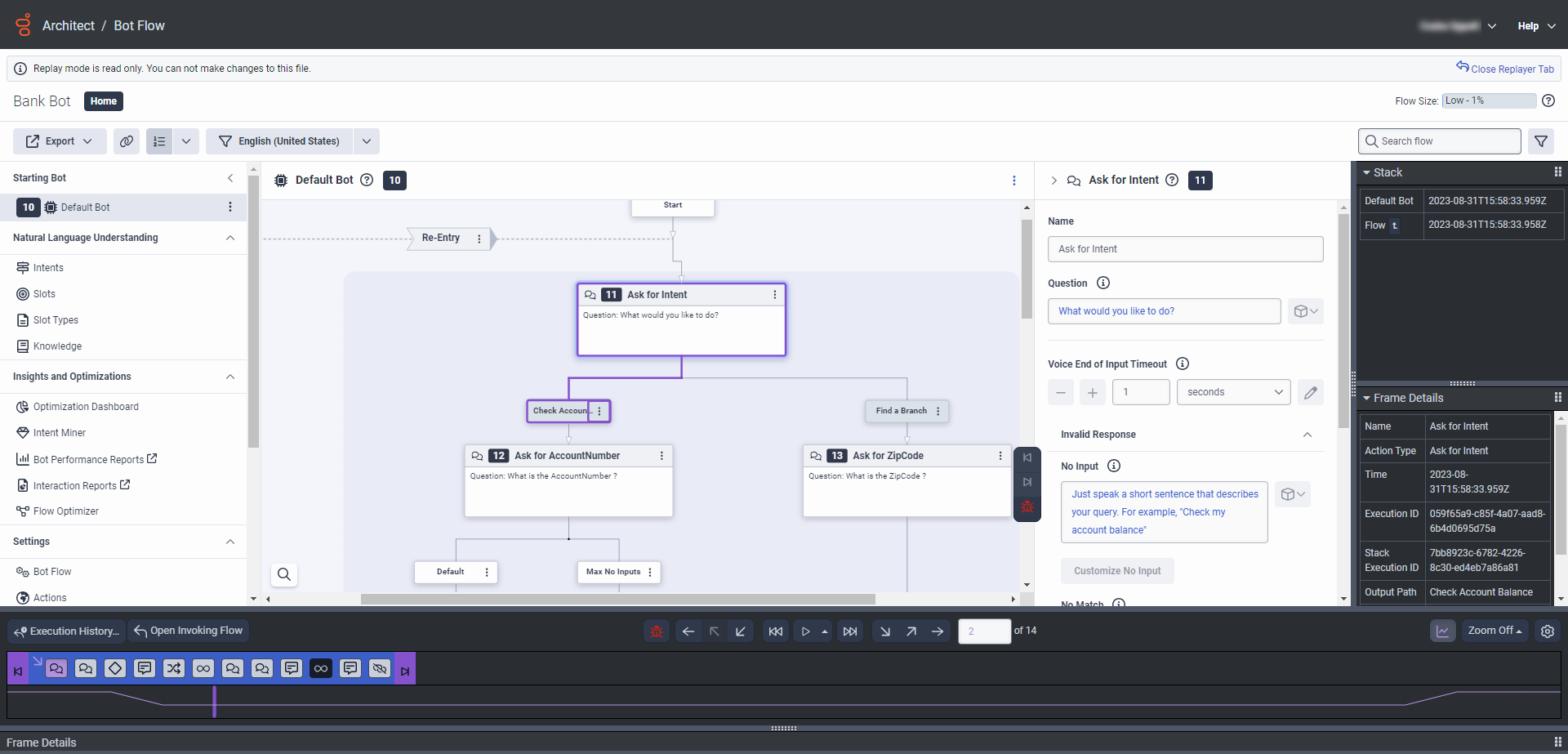This screenshot has height=754, width=1568.
Task: Toggle the red breakpoint bug in playback controls
Action: (657, 631)
